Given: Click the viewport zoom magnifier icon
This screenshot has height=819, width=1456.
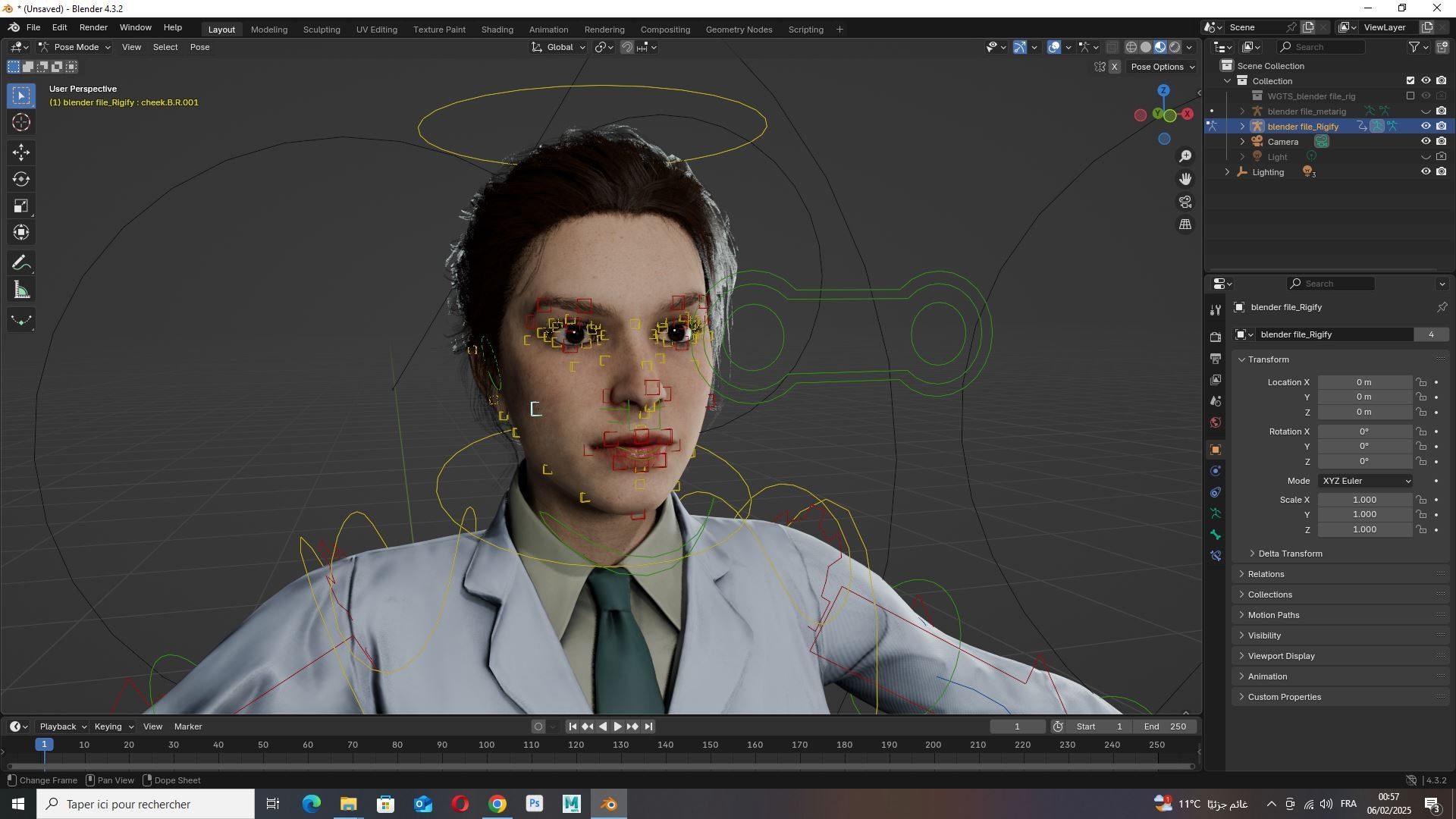Looking at the screenshot, I should pyautogui.click(x=1185, y=156).
